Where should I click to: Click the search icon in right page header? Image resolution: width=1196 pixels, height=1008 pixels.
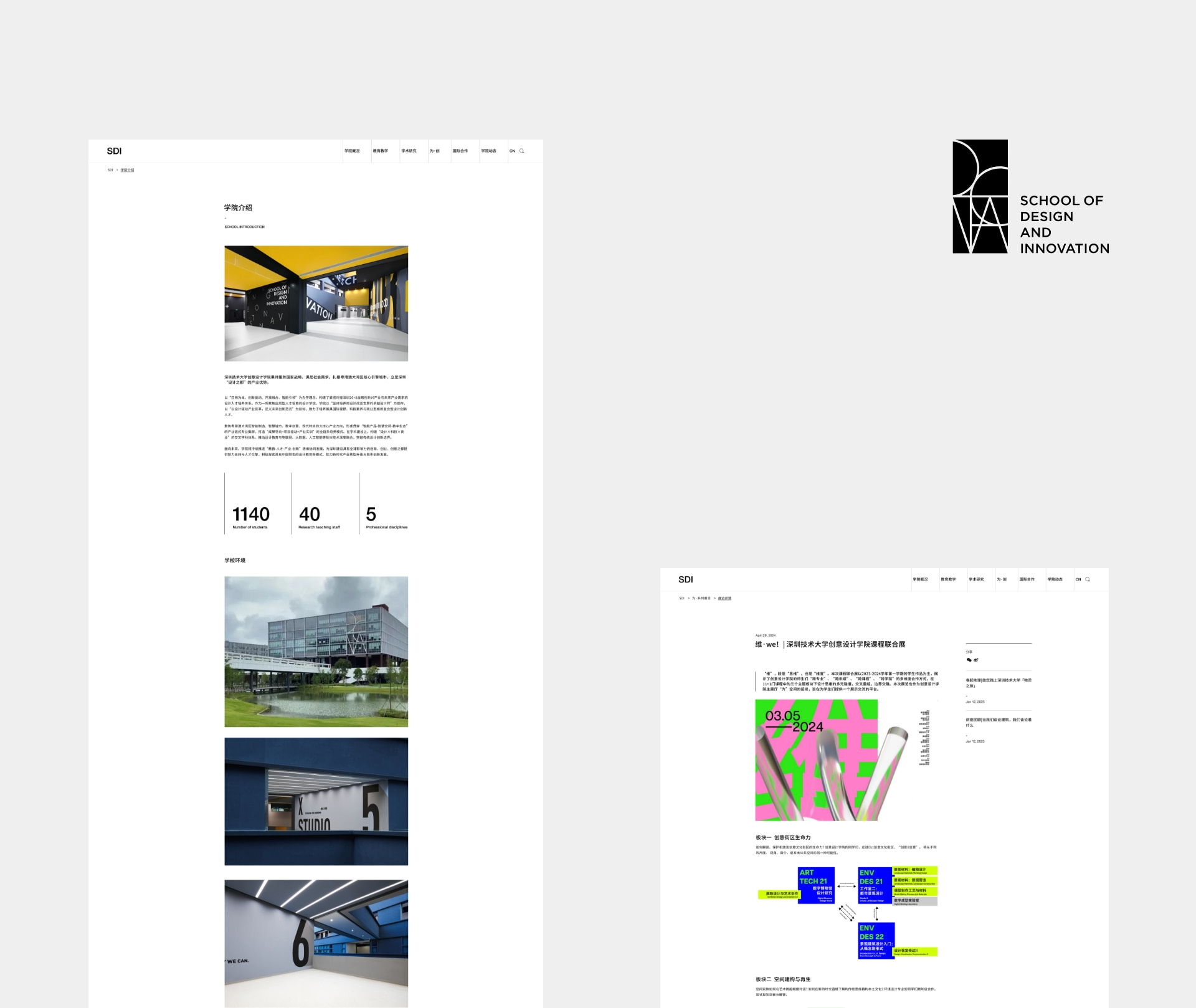coord(1088,579)
